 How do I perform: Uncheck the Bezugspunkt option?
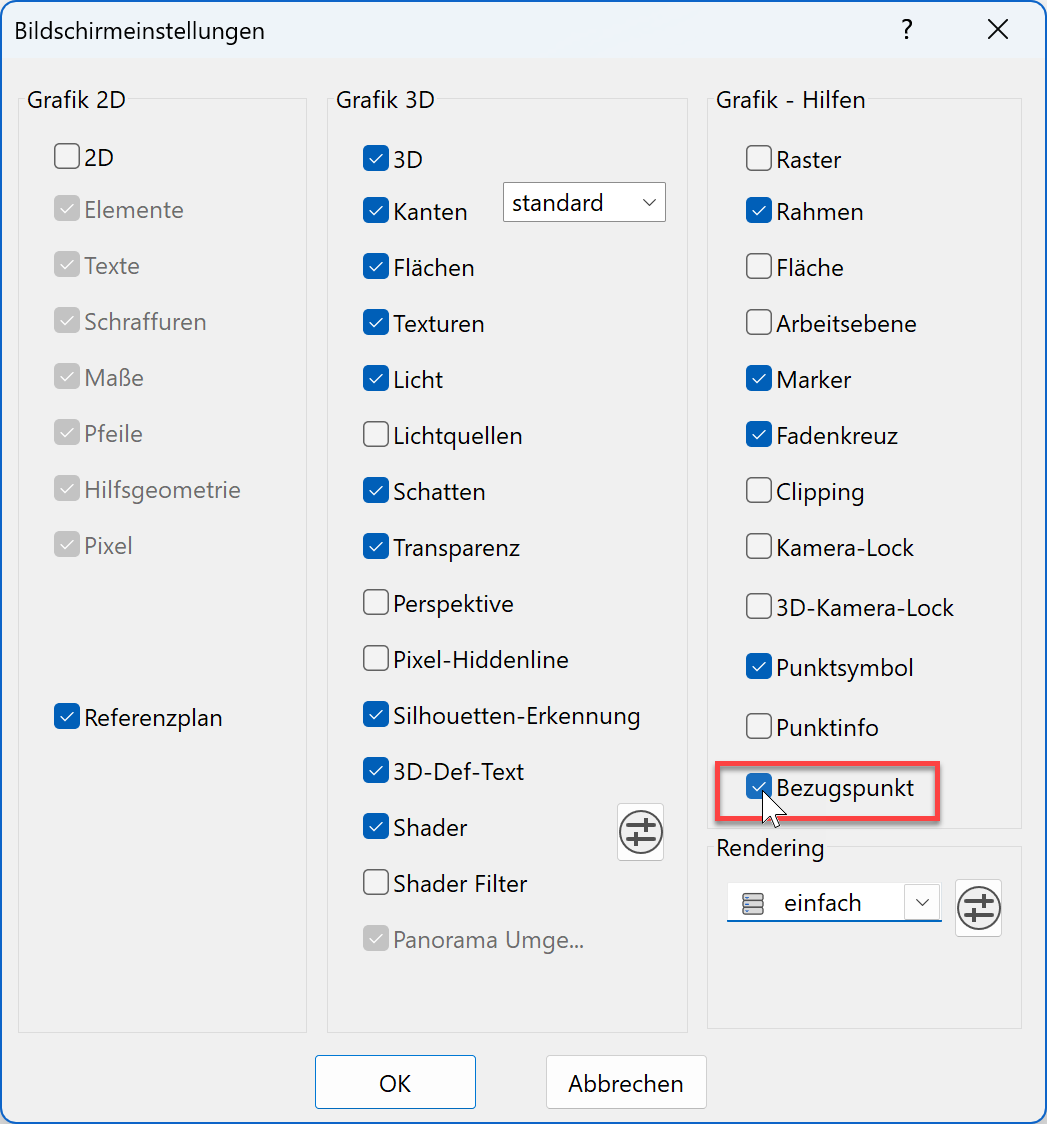pos(759,787)
